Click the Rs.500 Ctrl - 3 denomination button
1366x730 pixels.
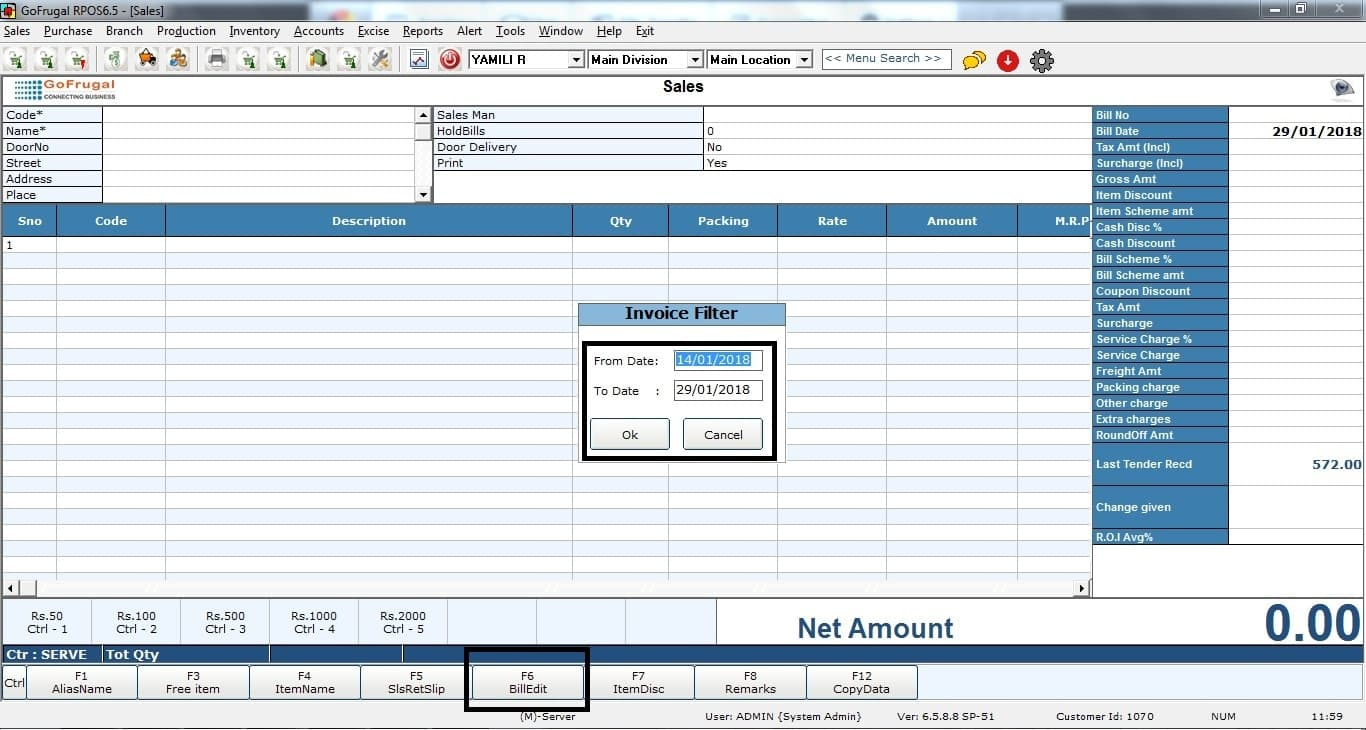(225, 622)
